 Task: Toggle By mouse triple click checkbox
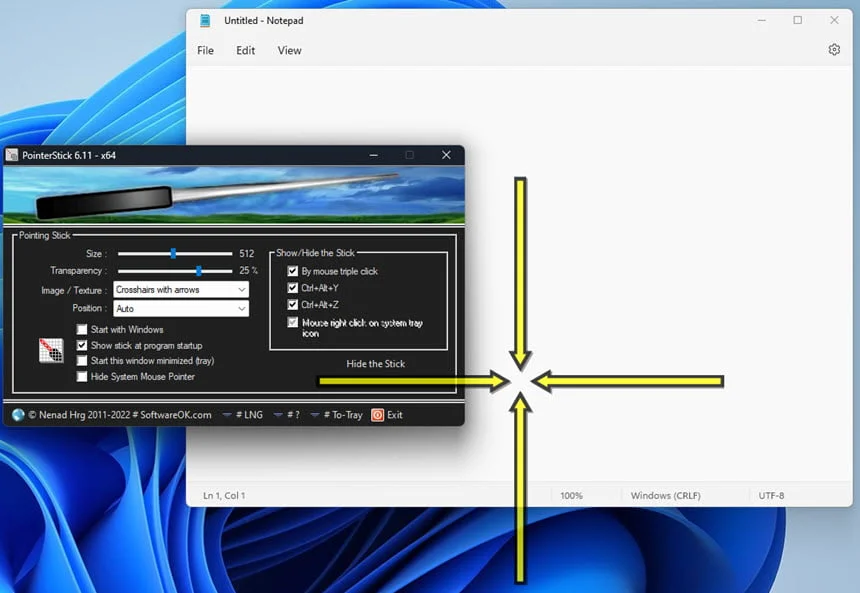pos(293,271)
